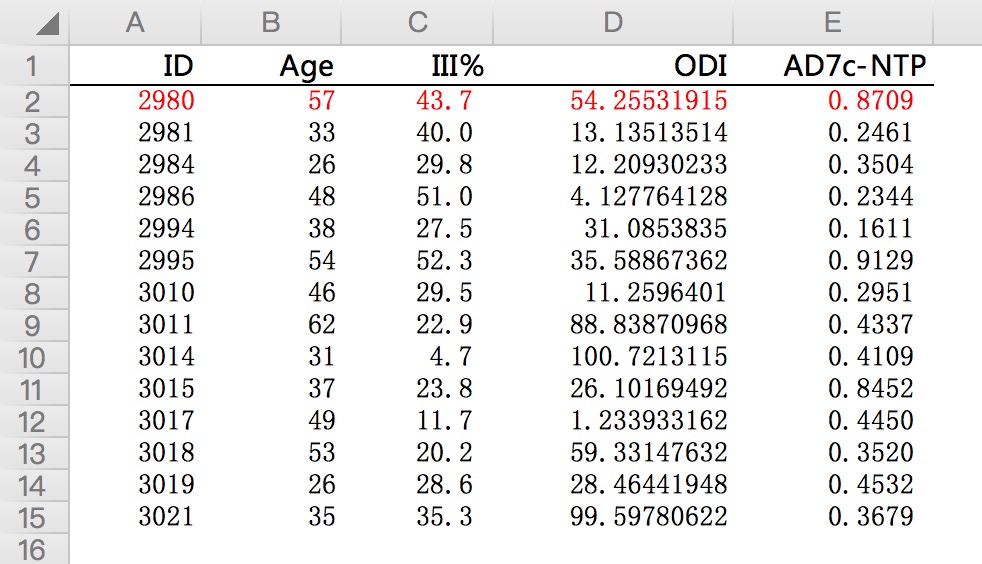Select column A header

pos(135,23)
